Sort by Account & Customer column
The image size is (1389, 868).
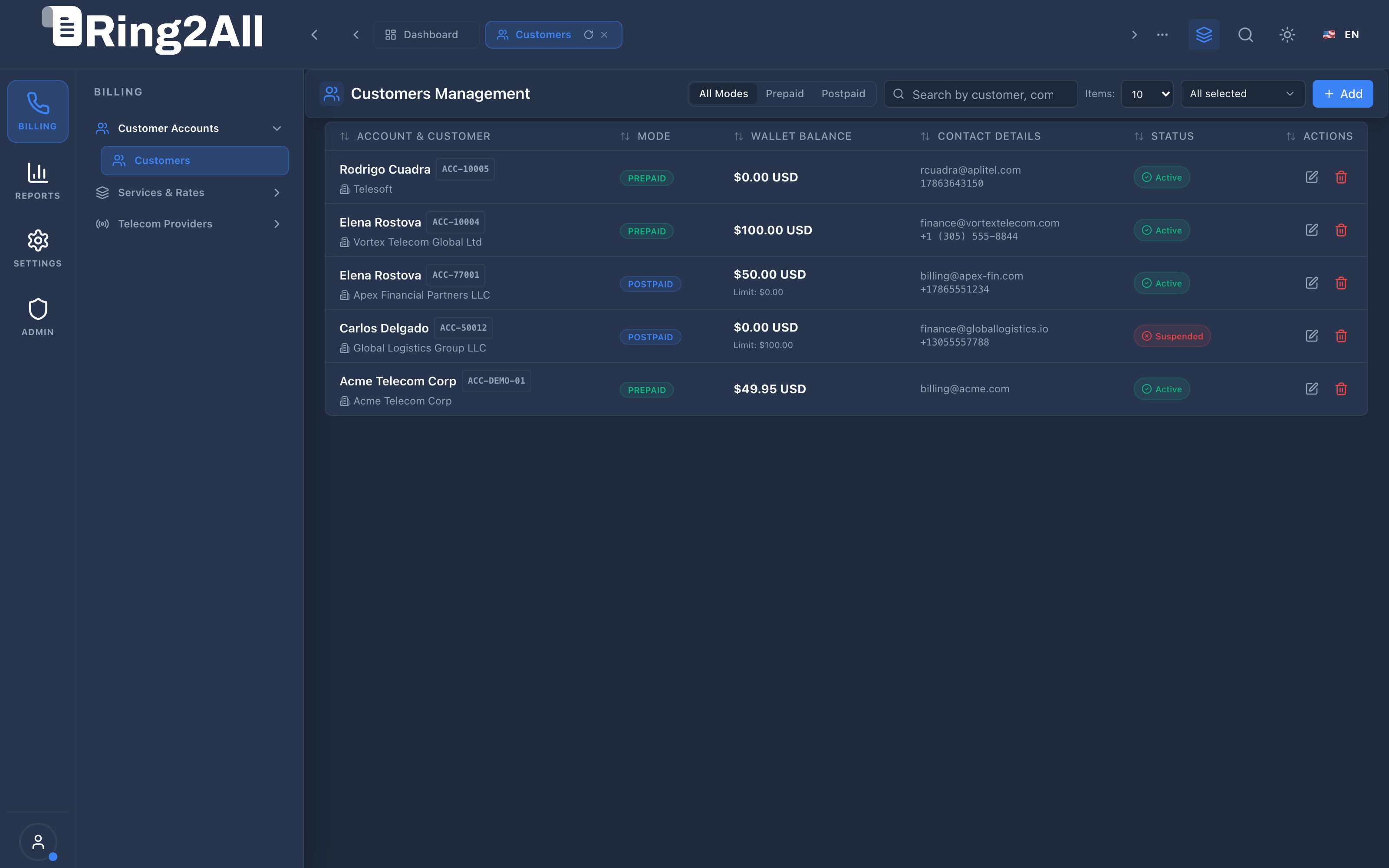(415, 136)
